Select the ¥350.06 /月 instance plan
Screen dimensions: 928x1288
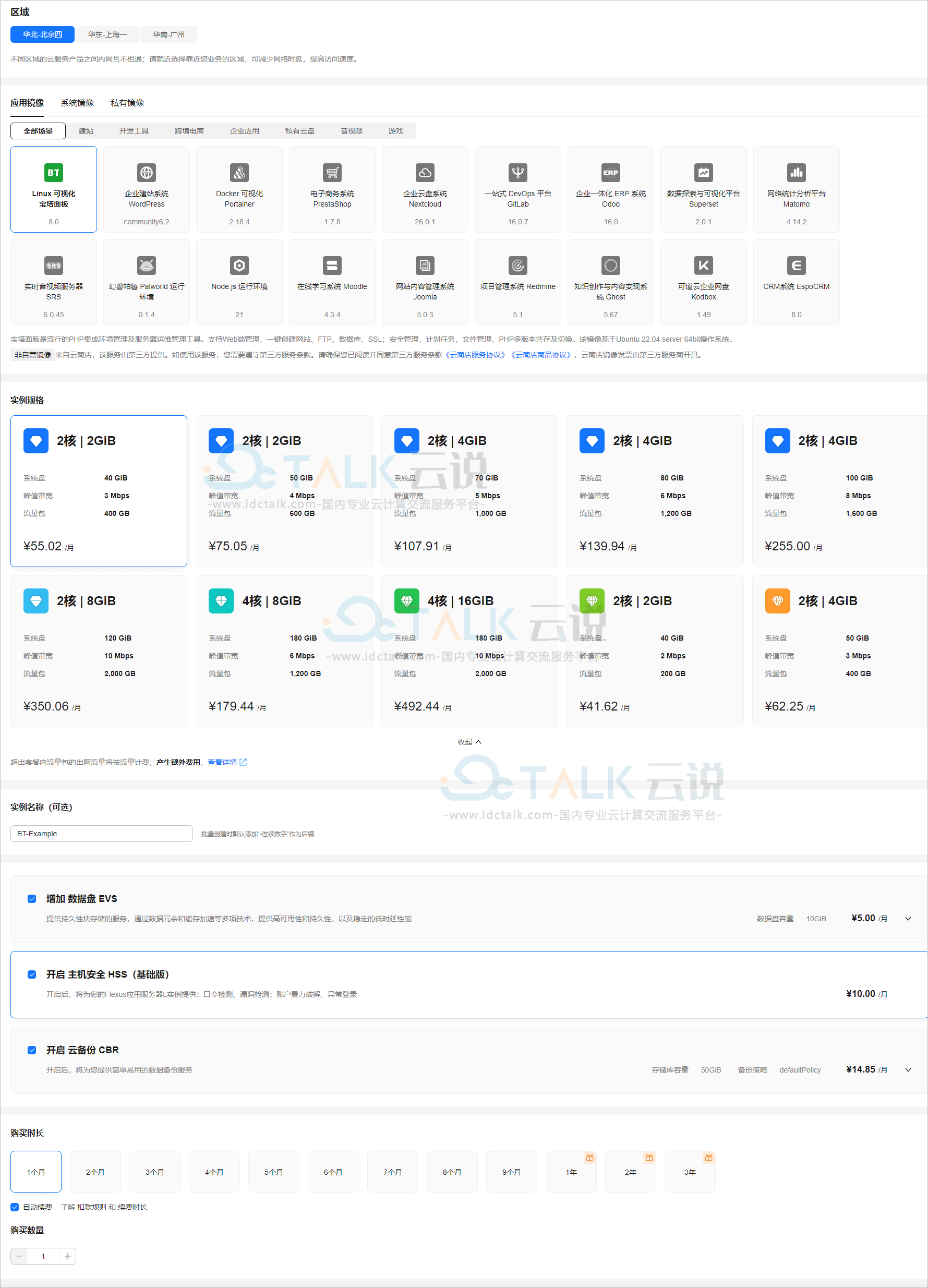pos(99,651)
